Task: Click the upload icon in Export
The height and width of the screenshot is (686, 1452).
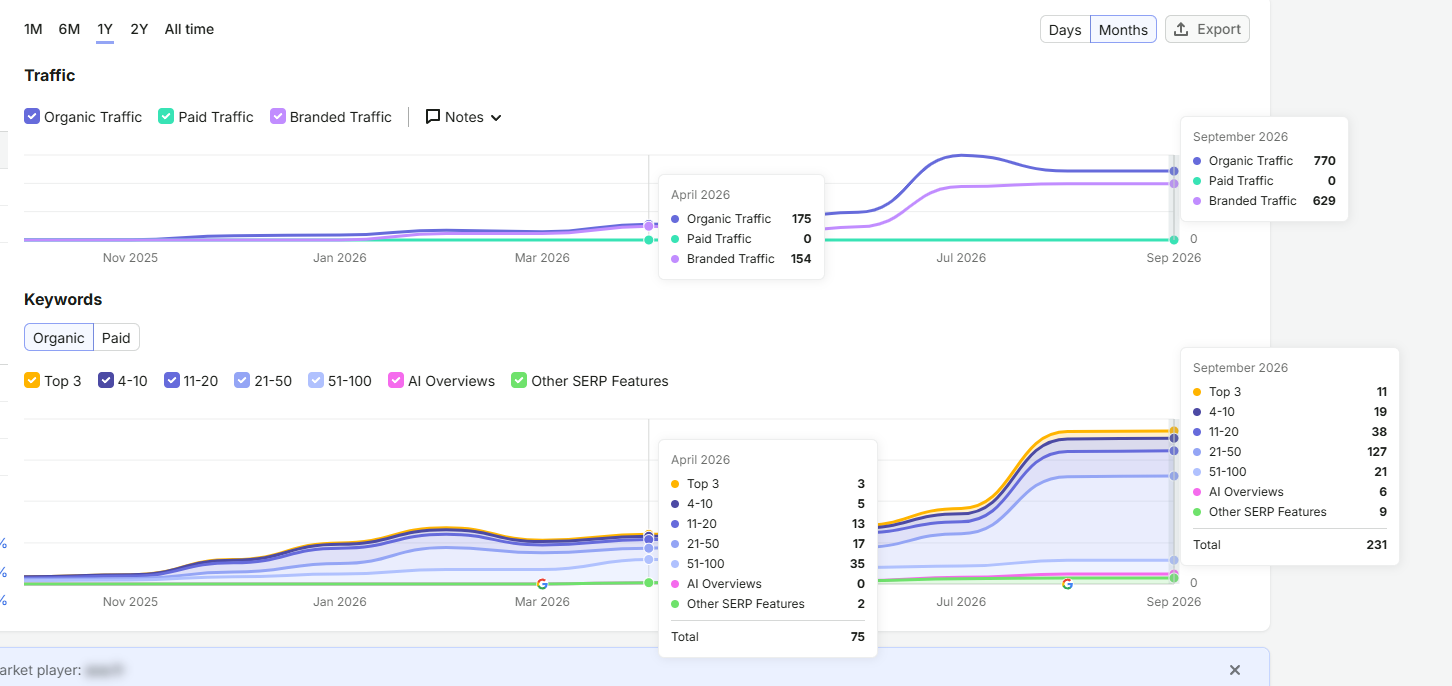Action: [x=1181, y=29]
